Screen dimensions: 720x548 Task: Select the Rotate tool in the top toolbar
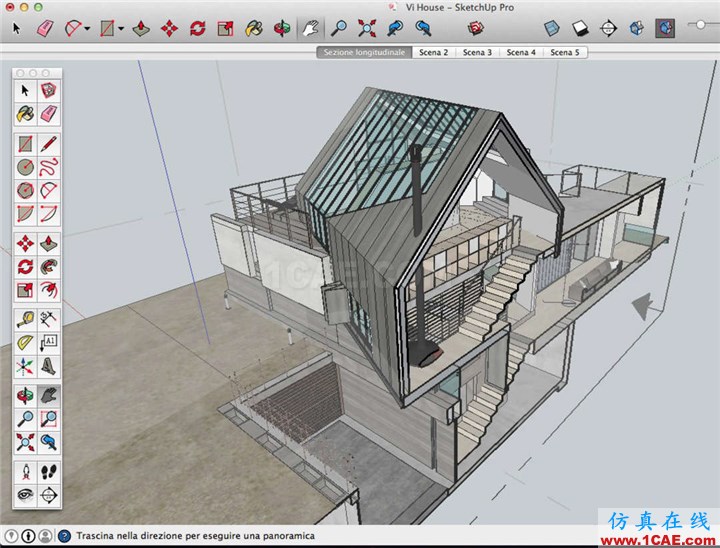pos(197,28)
